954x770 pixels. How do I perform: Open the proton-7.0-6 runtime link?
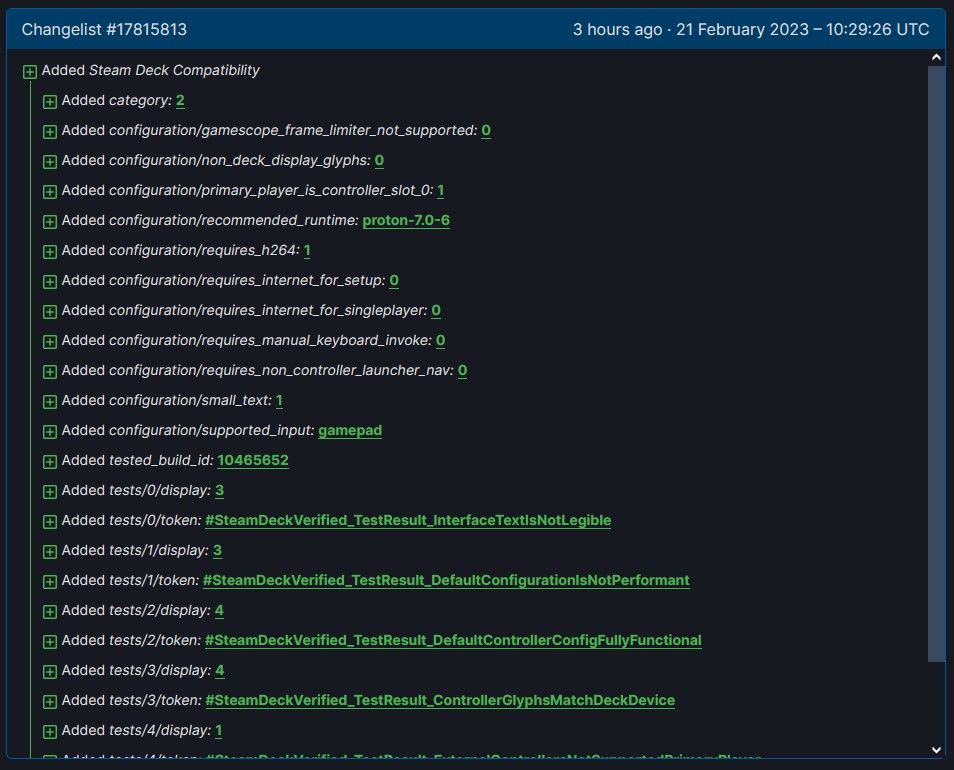(x=406, y=220)
